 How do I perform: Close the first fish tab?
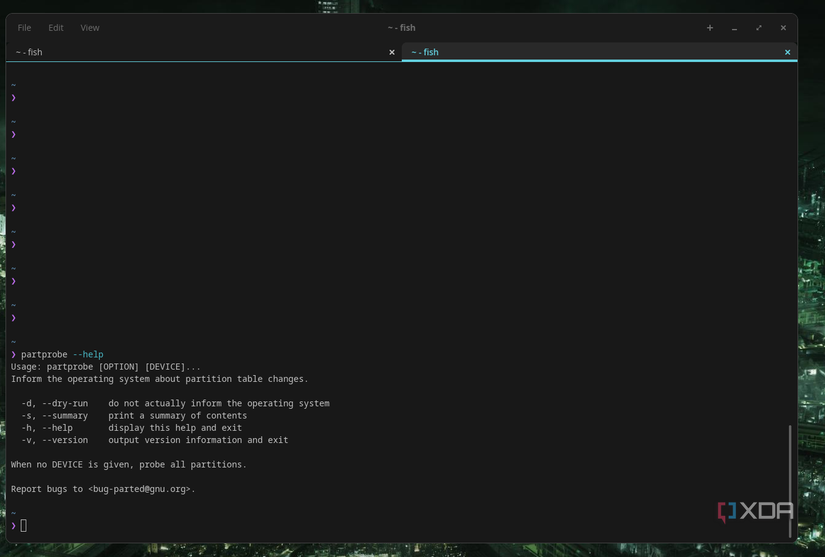click(x=392, y=52)
